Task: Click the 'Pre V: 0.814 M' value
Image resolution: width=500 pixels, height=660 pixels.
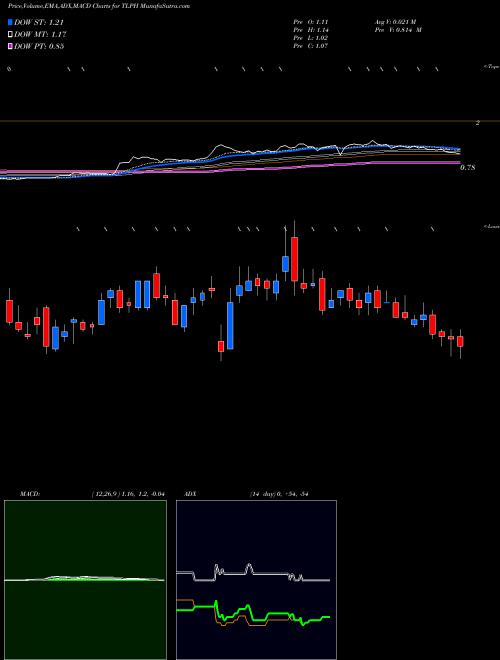Action: (400, 30)
